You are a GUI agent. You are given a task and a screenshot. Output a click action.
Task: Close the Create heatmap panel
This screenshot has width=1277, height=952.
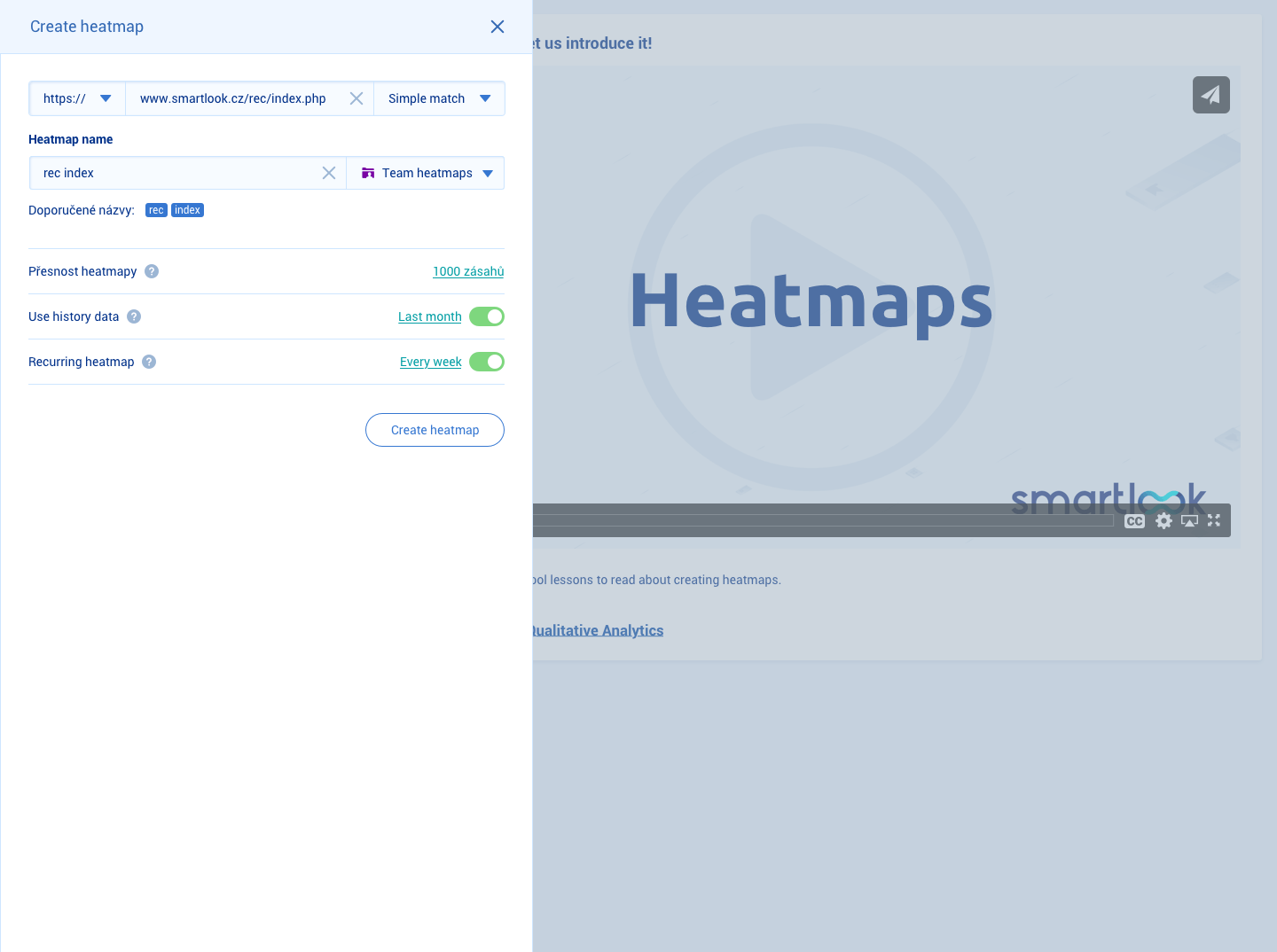pos(497,27)
